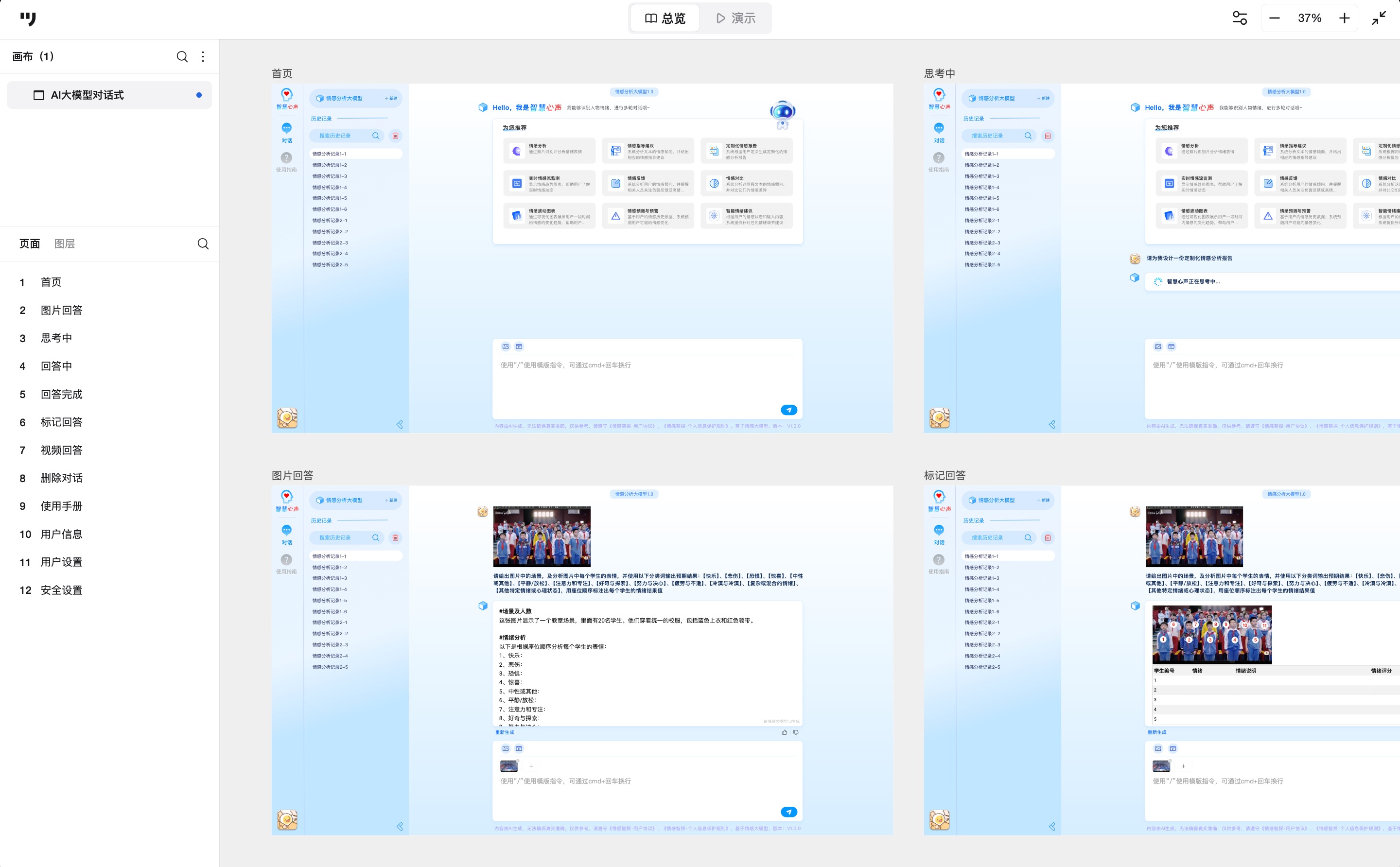Click the blue send button in 首页 frame
The width and height of the screenshot is (1400, 867).
coord(788,410)
